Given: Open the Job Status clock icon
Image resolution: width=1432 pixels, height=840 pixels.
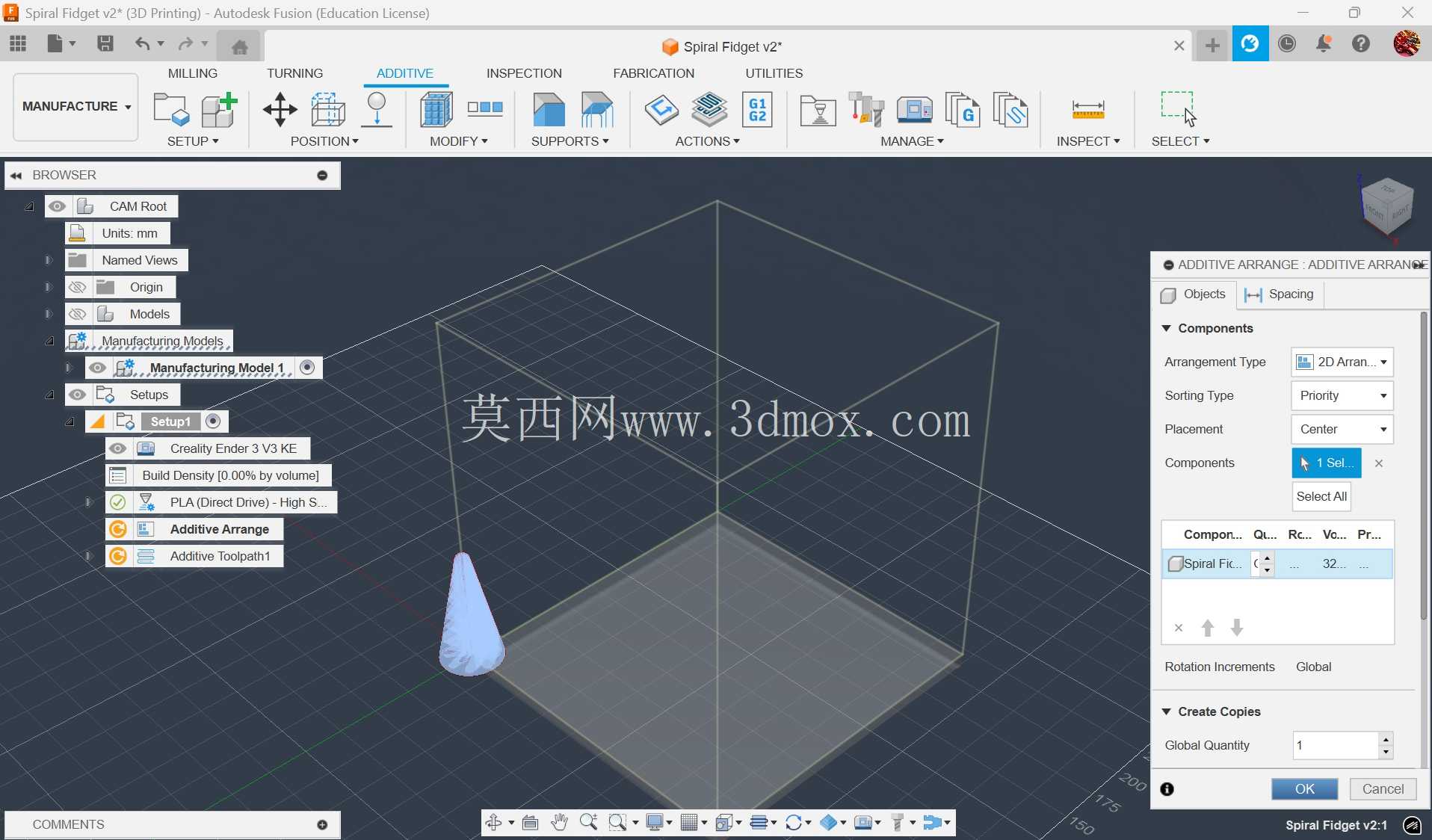Looking at the screenshot, I should 1286,44.
